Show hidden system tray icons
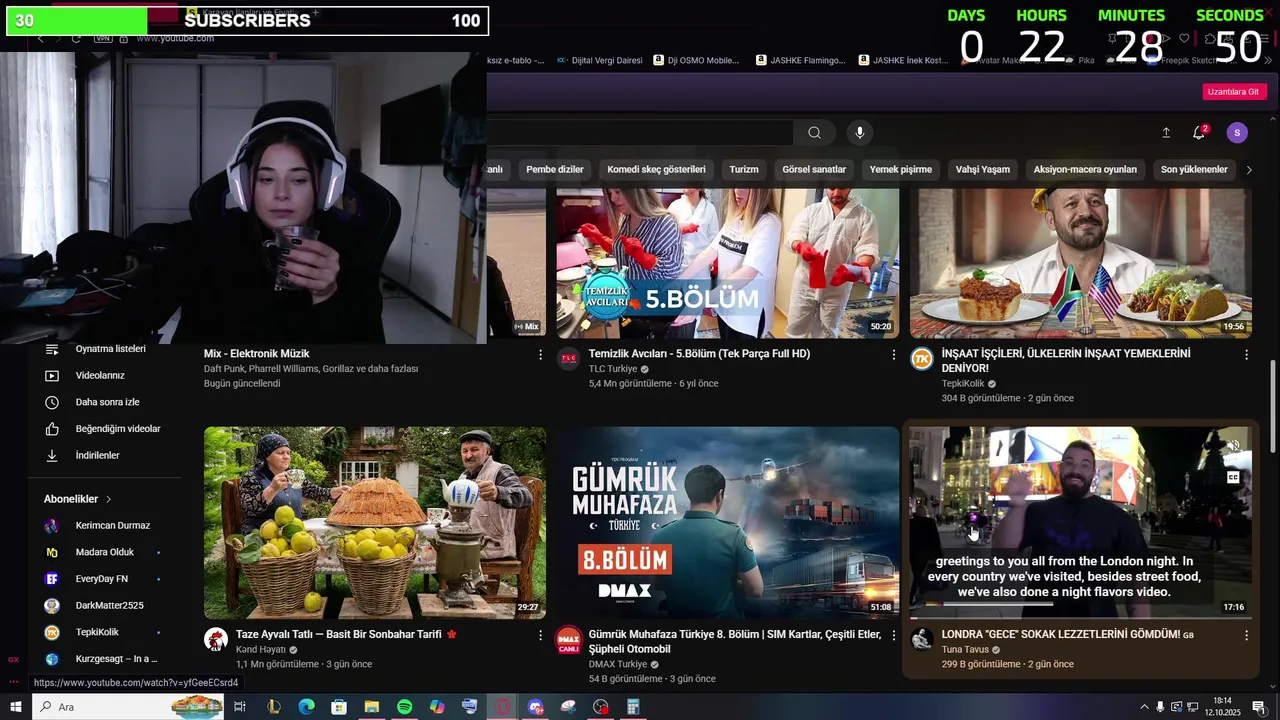Image resolution: width=1280 pixels, height=720 pixels. (x=1144, y=707)
